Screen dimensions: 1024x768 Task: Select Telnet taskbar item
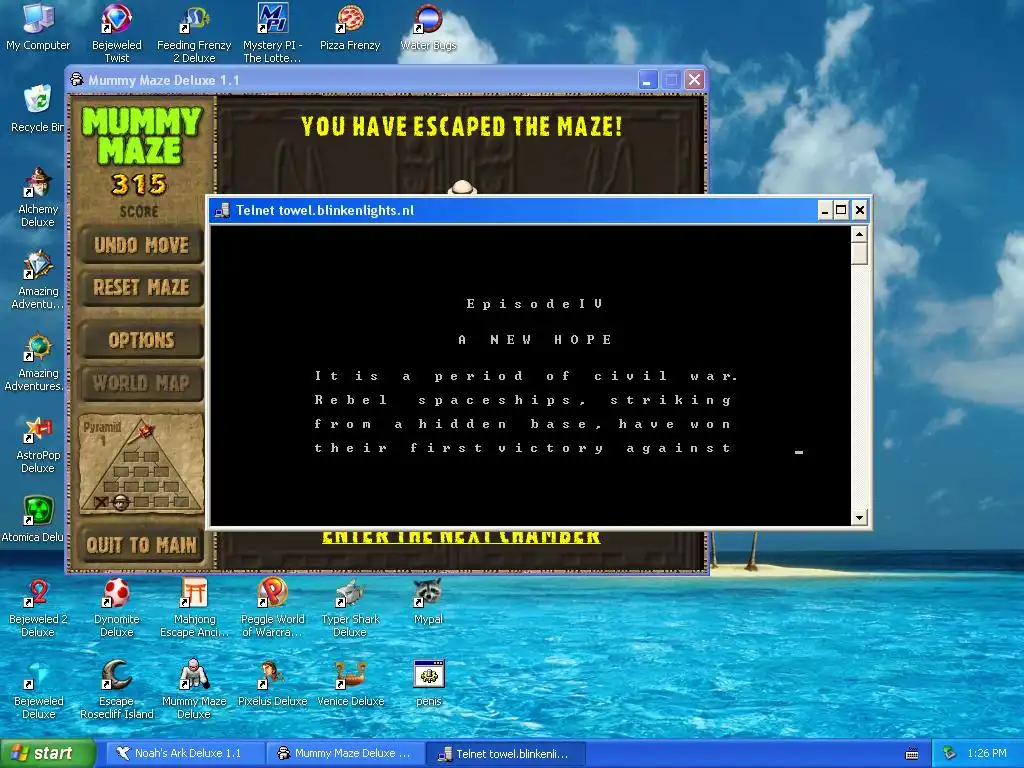[507, 753]
